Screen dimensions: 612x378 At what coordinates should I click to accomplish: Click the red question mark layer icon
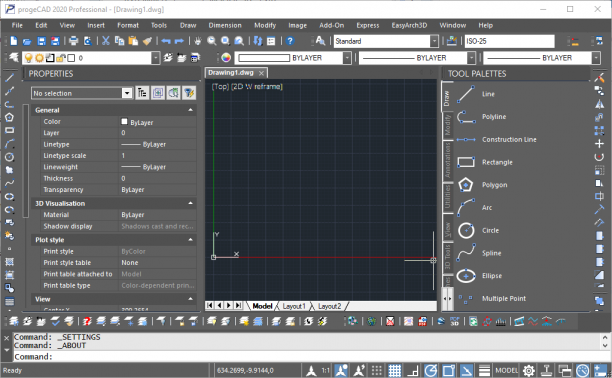pos(87,321)
